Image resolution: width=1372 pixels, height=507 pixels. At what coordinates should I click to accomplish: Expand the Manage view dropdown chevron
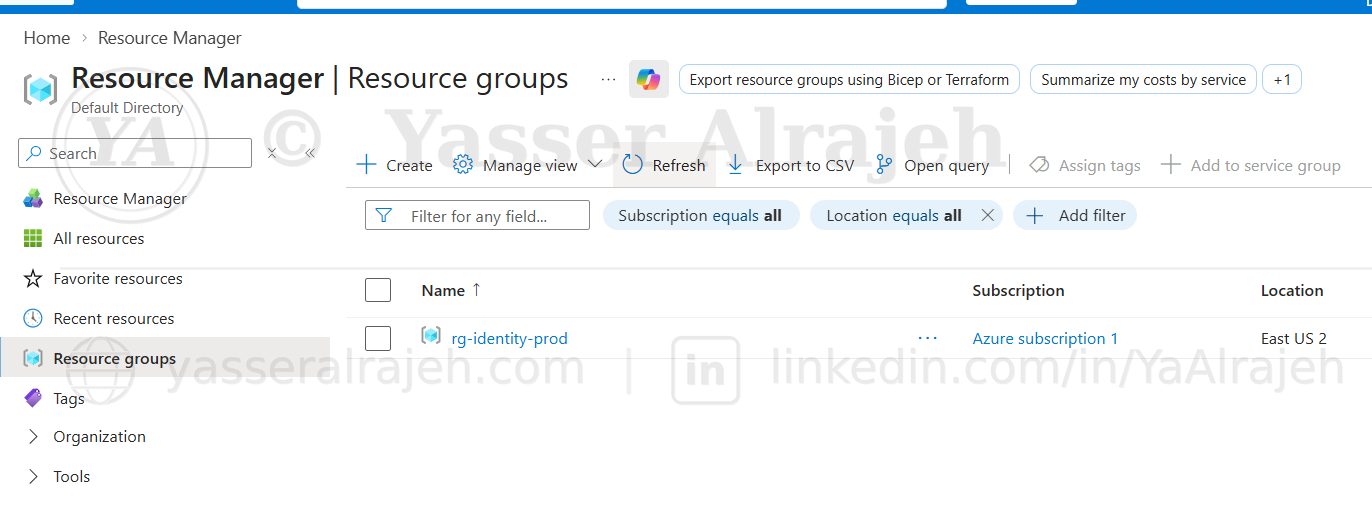pyautogui.click(x=595, y=164)
